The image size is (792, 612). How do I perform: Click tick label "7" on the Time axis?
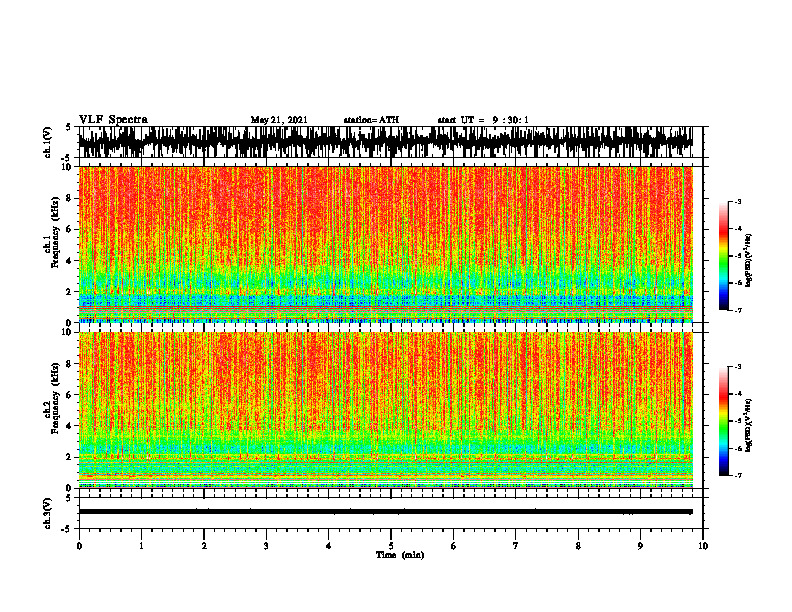tap(516, 546)
